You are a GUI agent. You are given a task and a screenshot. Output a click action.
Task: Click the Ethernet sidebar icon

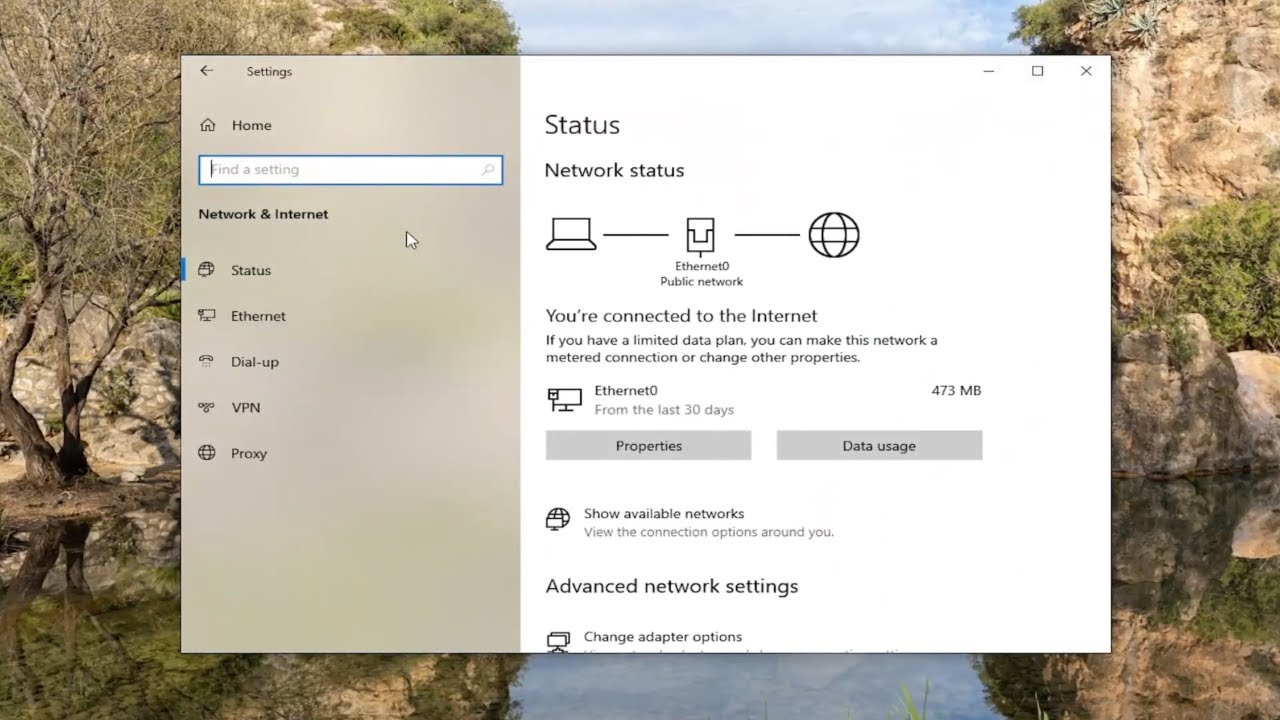point(207,316)
